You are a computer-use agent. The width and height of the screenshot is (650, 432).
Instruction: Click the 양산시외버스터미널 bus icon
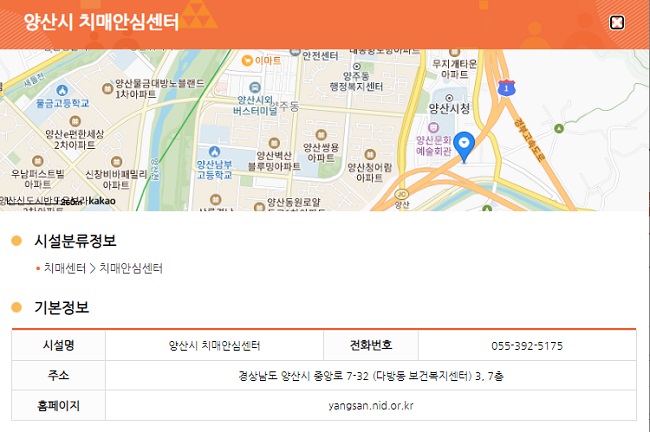pyautogui.click(x=255, y=87)
